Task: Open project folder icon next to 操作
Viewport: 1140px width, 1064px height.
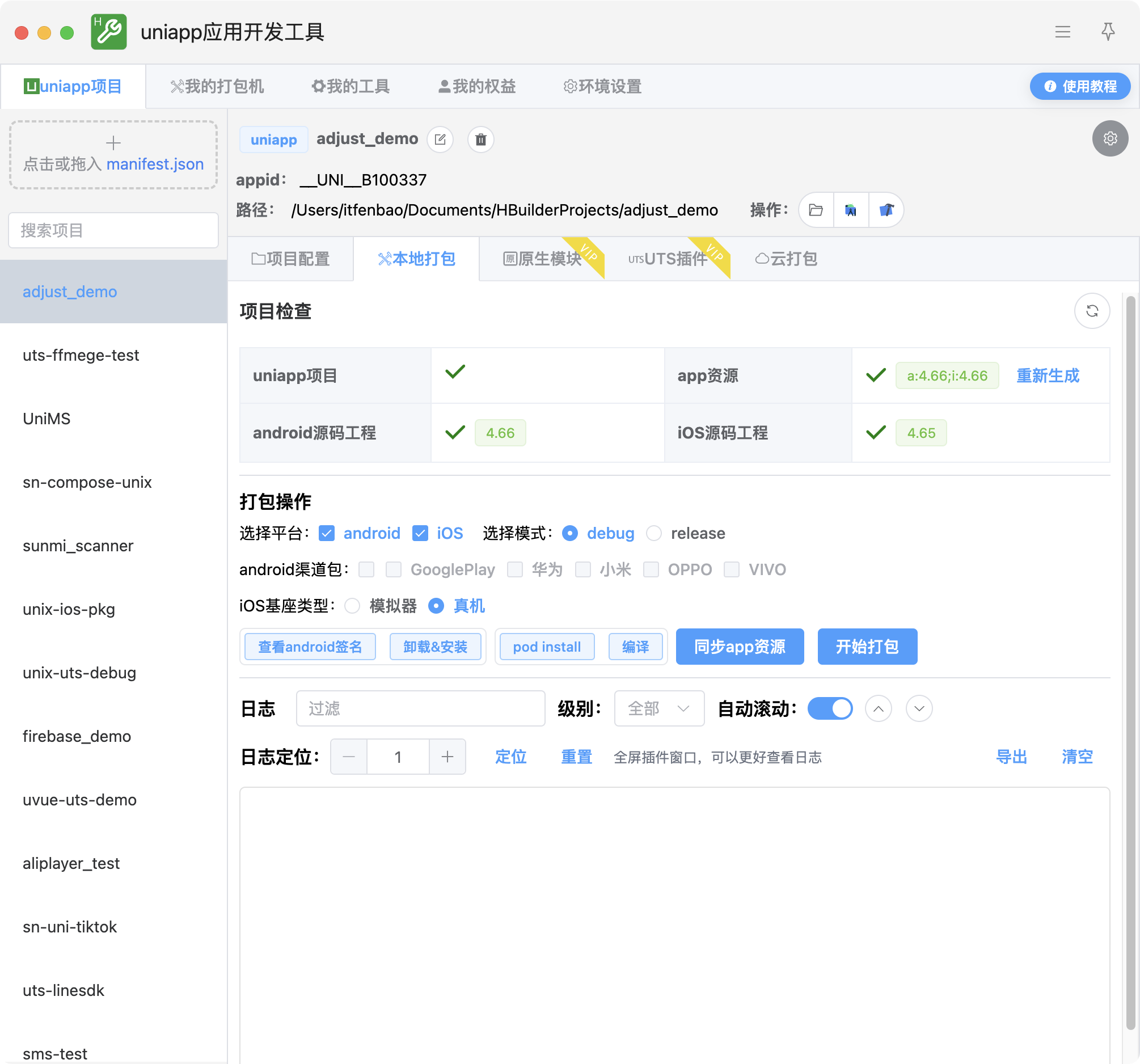Action: click(816, 210)
